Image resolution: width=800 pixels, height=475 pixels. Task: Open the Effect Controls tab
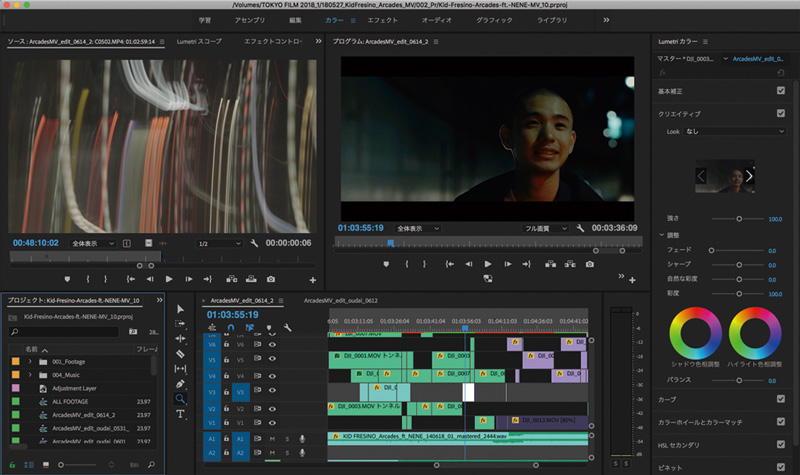272,41
